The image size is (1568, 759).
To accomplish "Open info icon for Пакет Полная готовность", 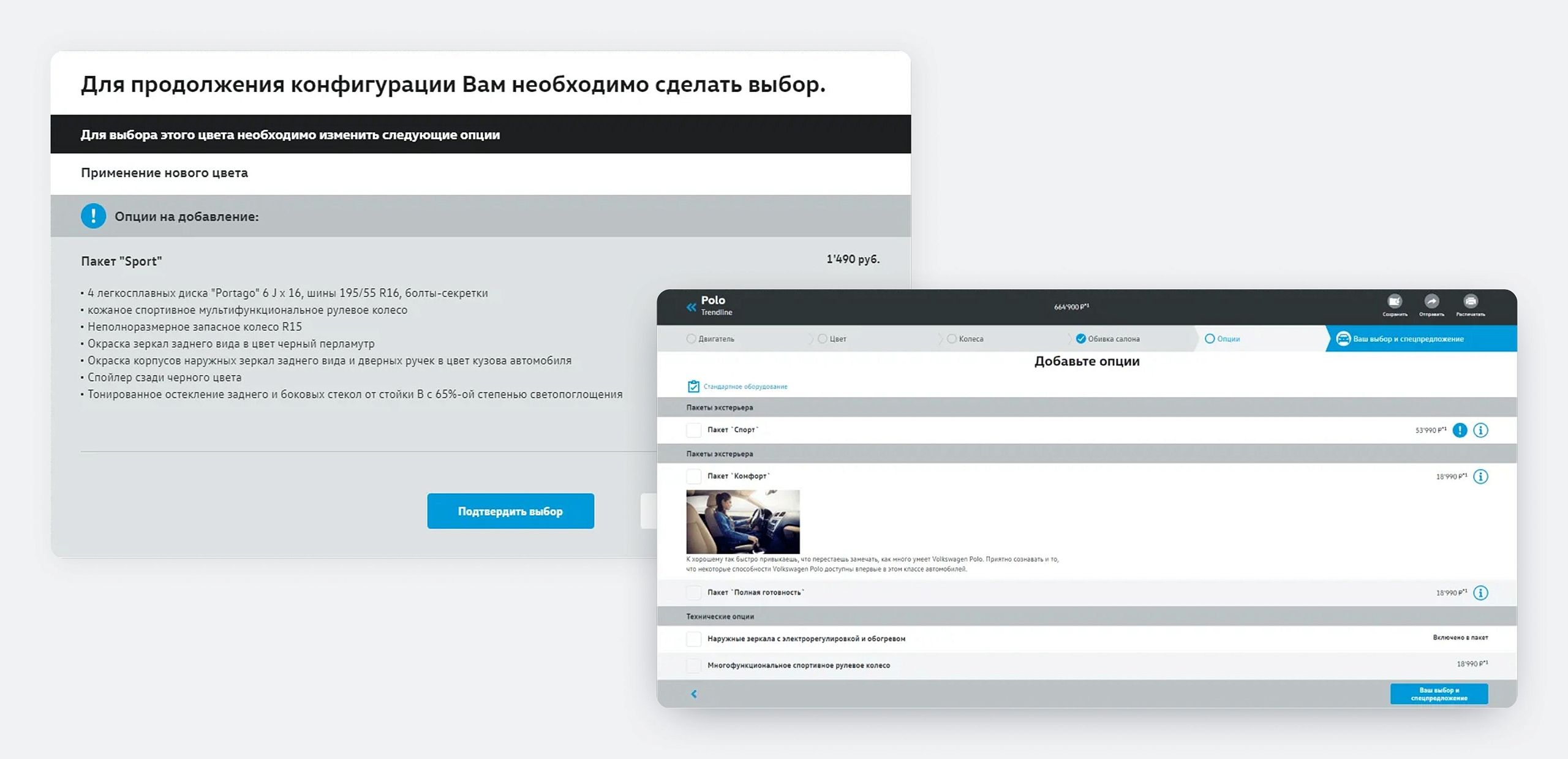I will pos(1480,592).
